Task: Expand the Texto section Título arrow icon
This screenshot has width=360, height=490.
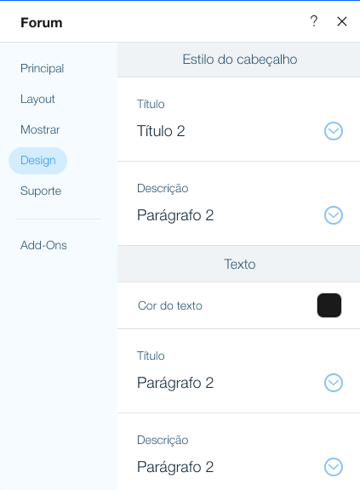Action: (333, 383)
